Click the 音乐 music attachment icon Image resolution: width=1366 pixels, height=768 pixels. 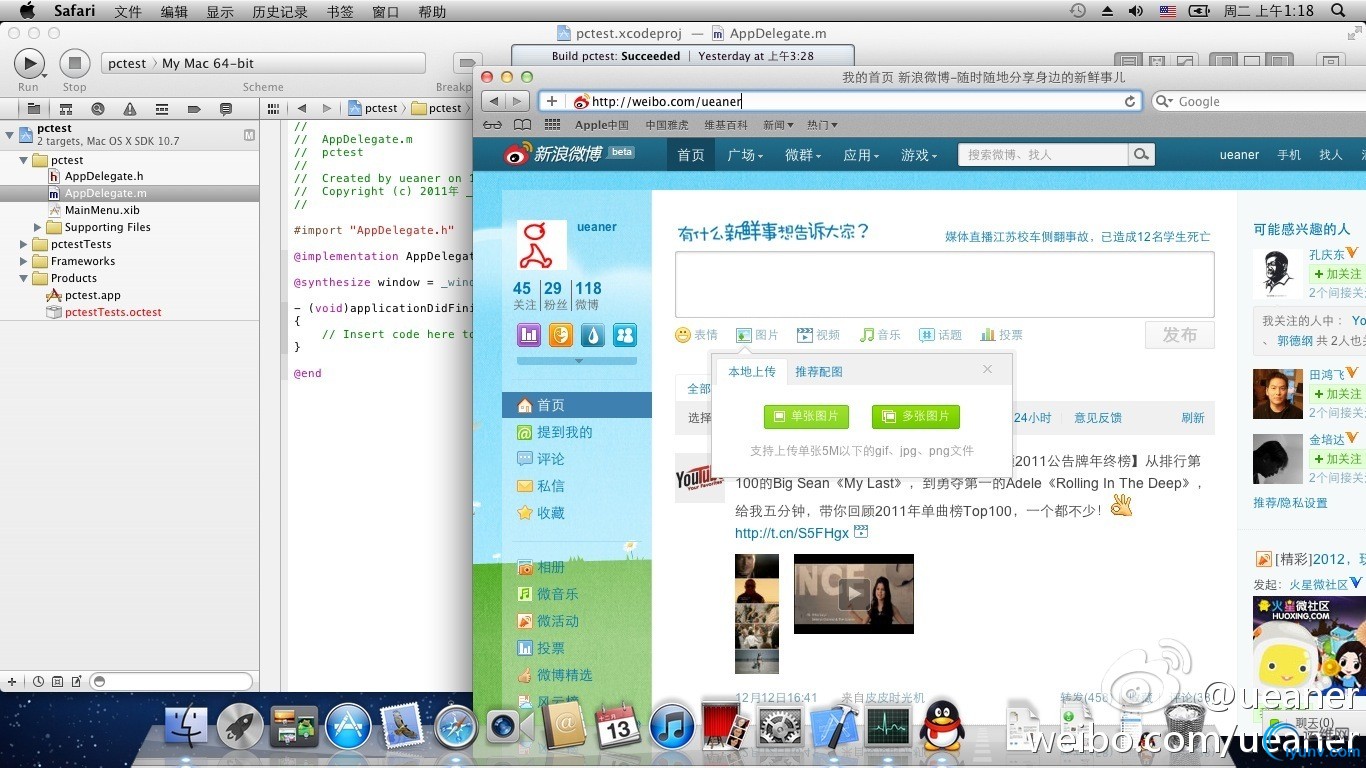coord(867,335)
